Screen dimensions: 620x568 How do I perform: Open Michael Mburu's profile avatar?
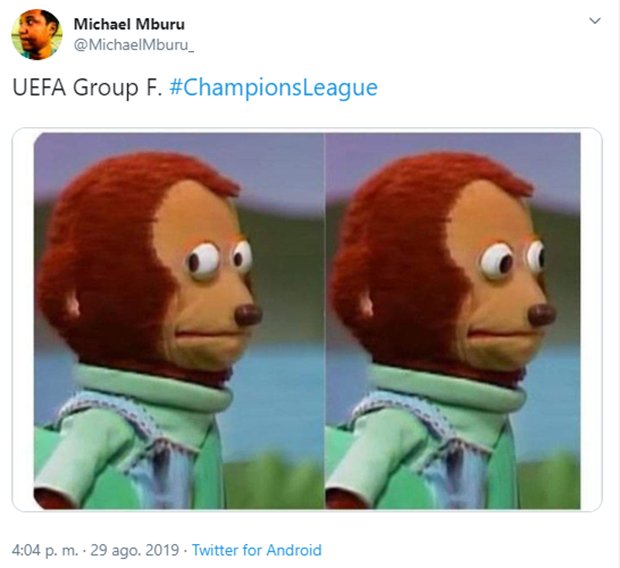tap(37, 35)
